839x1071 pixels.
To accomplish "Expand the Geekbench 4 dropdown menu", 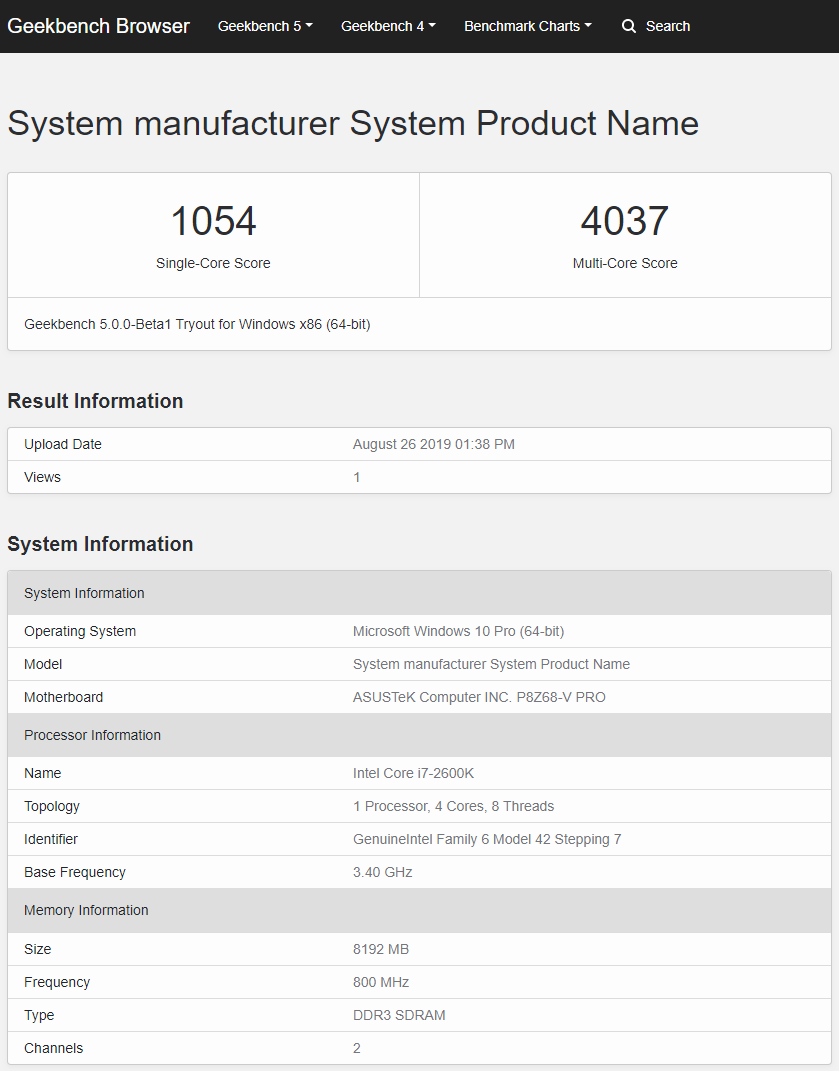I will click(x=388, y=26).
